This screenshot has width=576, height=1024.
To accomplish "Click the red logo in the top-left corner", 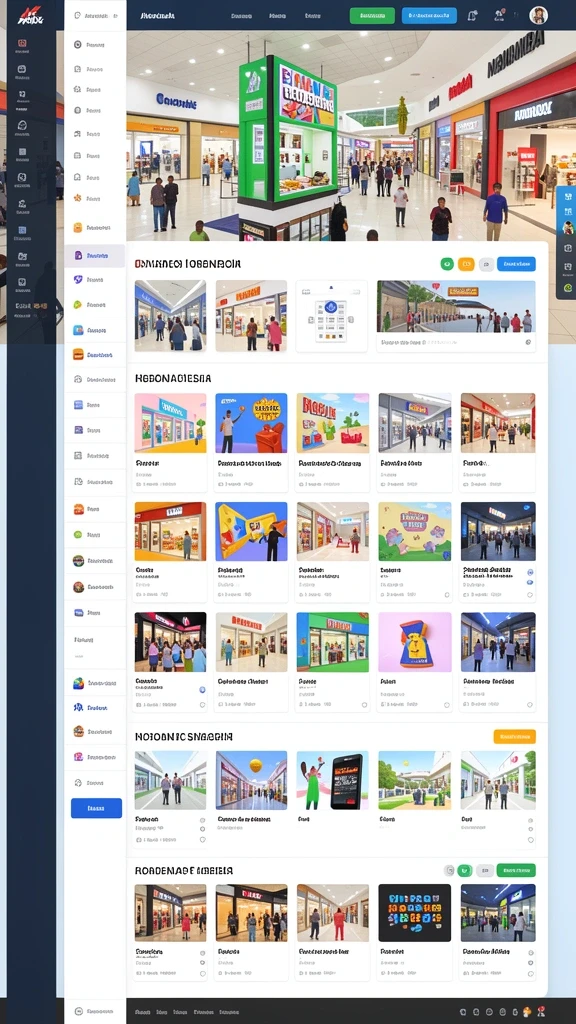I will pos(28,14).
